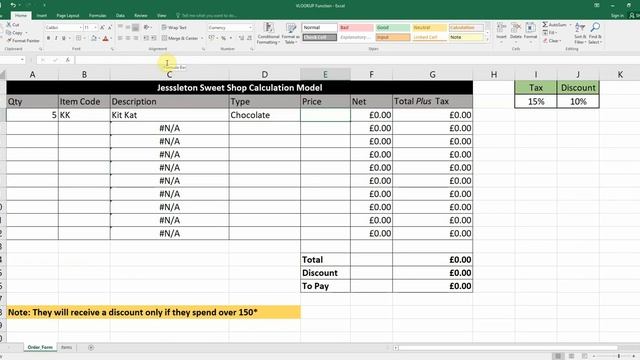Toggle Align Left
Screen dimensions: 640x360
point(120,38)
